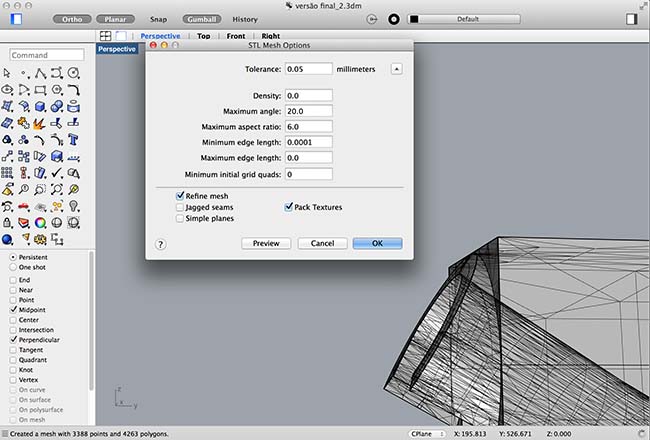The height and width of the screenshot is (440, 650).
Task: Click the black layer color swatch
Action: tap(414, 19)
